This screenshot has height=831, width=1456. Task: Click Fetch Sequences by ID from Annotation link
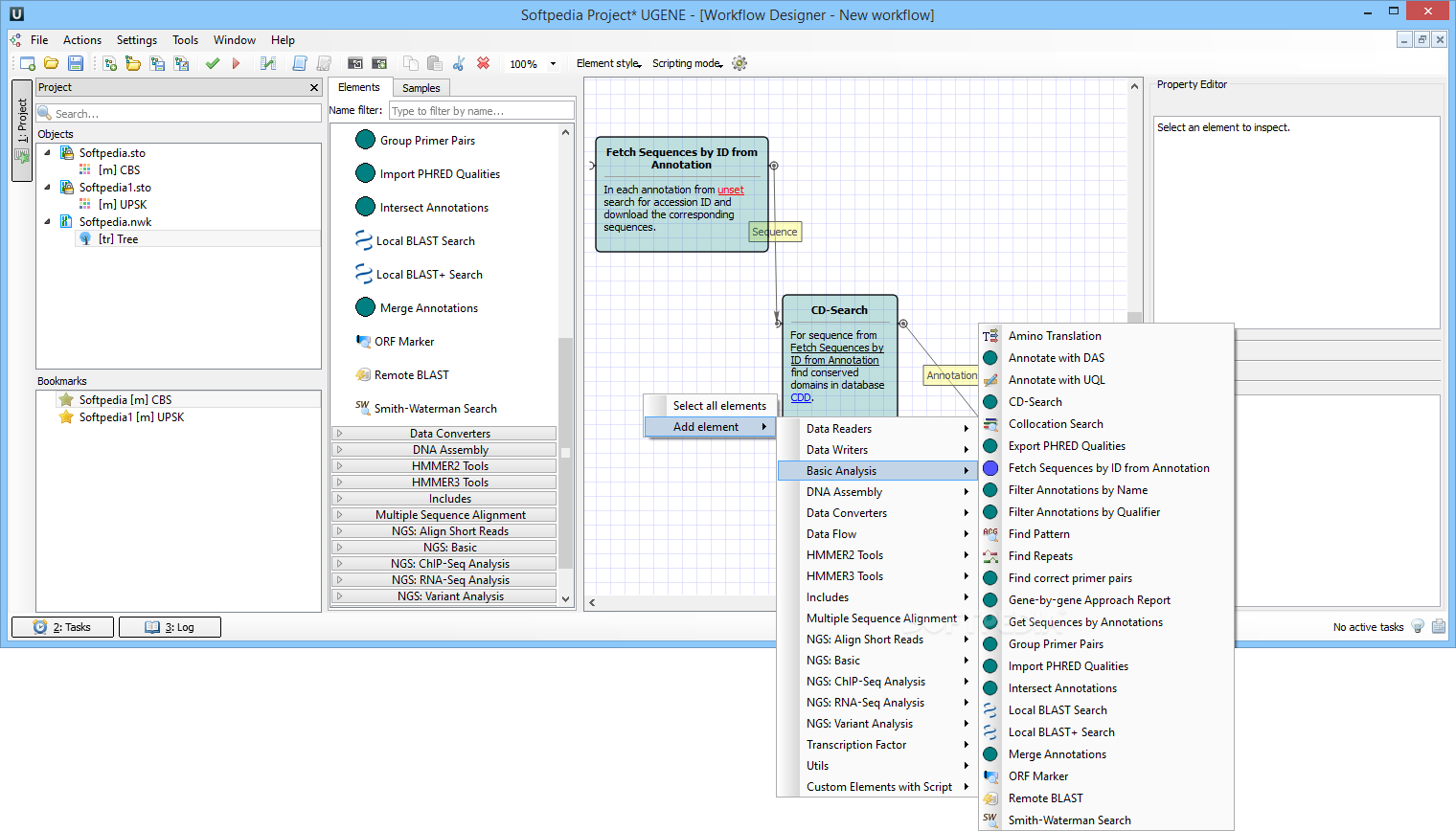[836, 354]
